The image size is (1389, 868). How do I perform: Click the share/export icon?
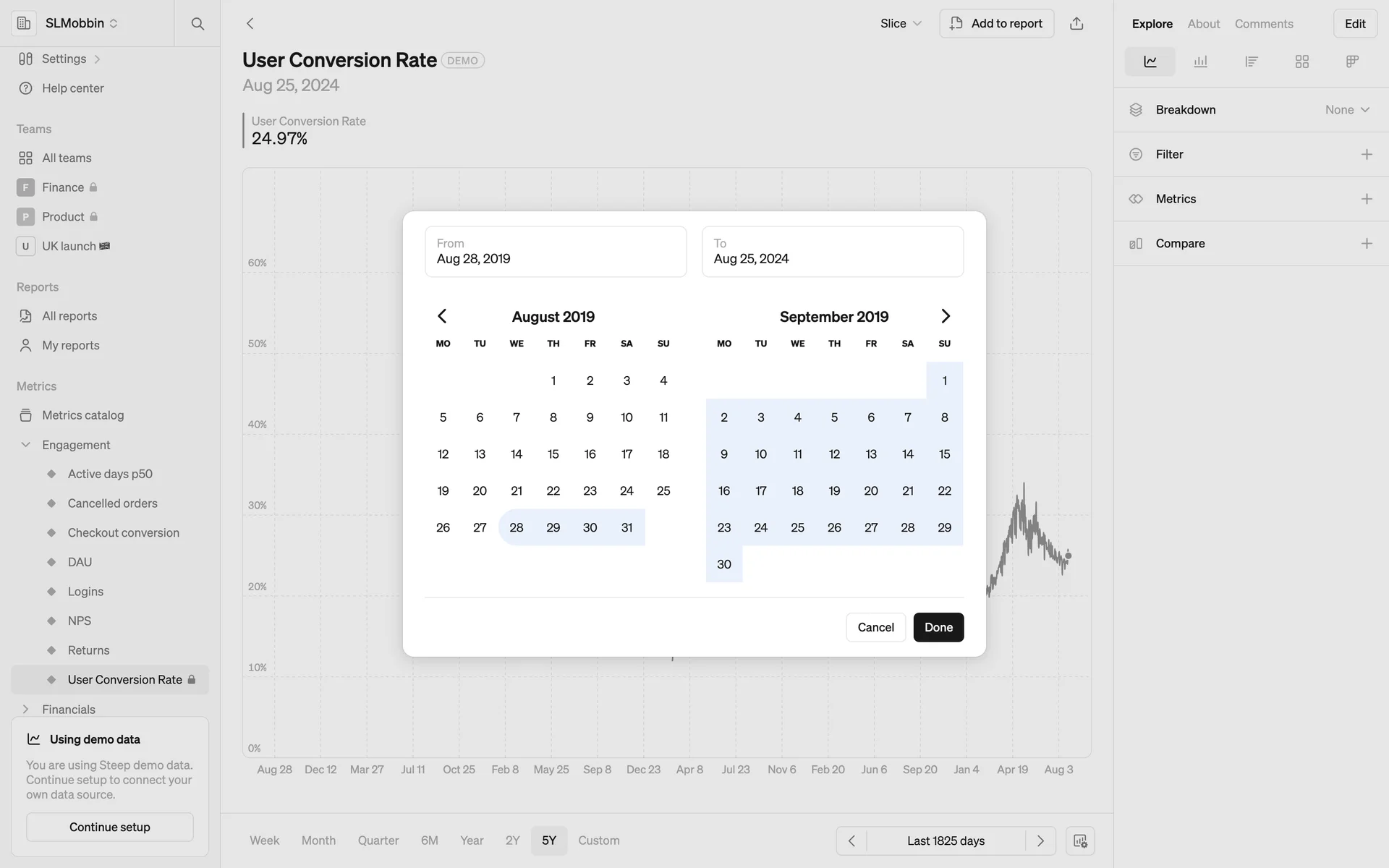[x=1076, y=23]
